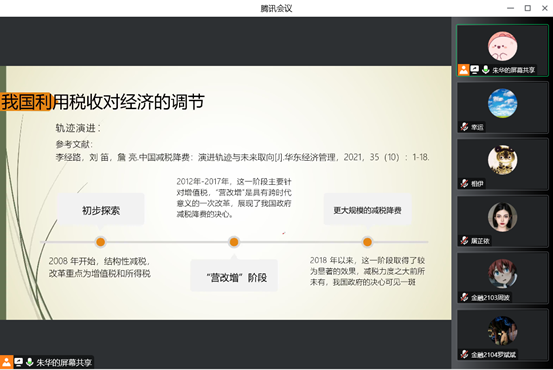Click the participant name starting with 金融2103

coord(490,298)
